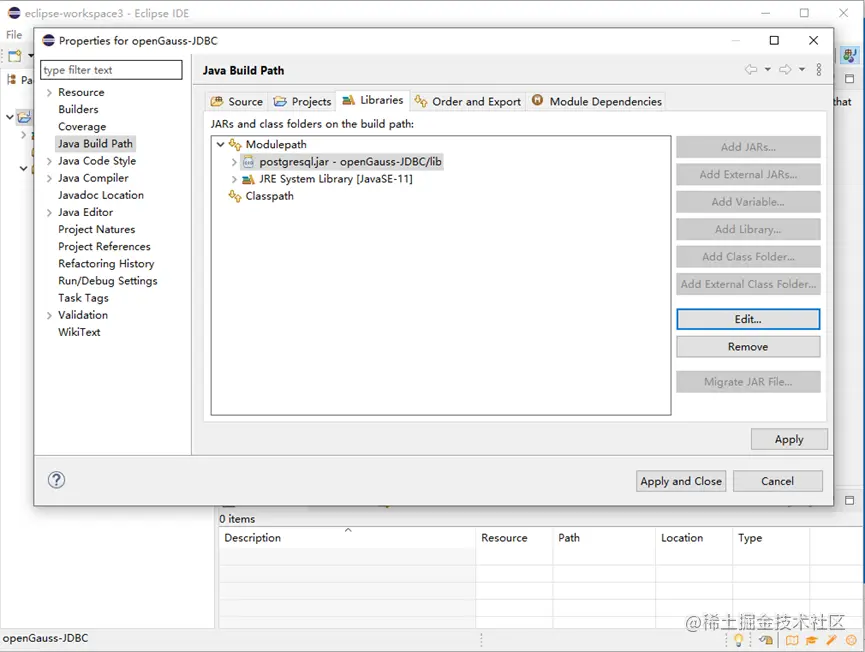The width and height of the screenshot is (865, 652).
Task: Open the File menu in Eclipse
Action: (14, 35)
